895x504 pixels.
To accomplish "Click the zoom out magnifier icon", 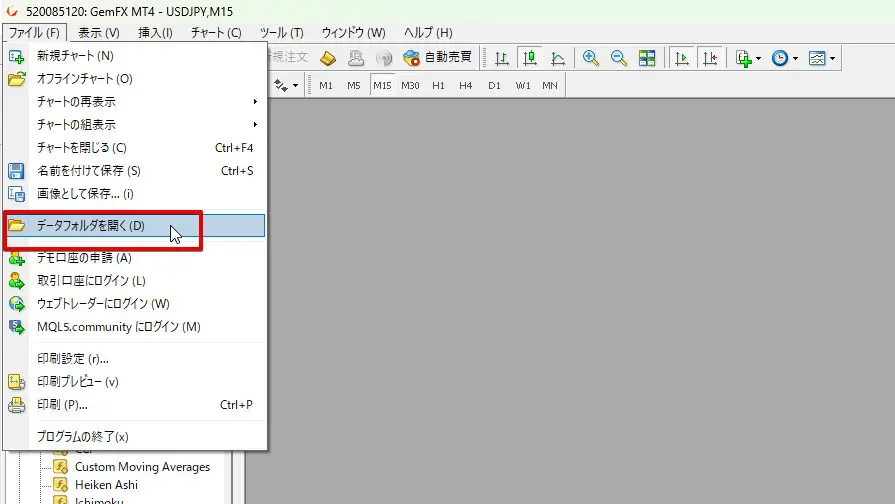I will (619, 58).
